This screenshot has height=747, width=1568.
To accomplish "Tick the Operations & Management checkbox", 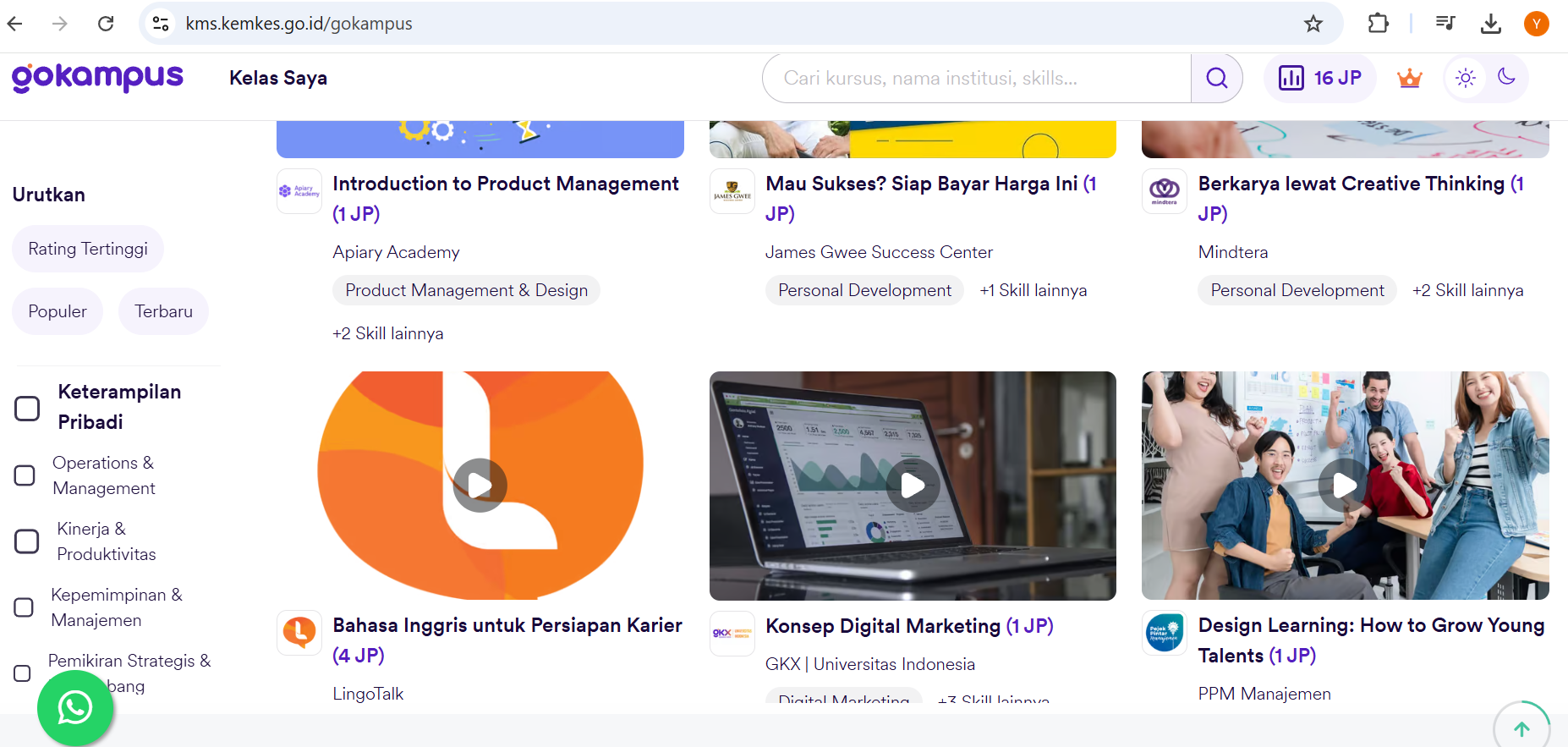I will (x=25, y=475).
